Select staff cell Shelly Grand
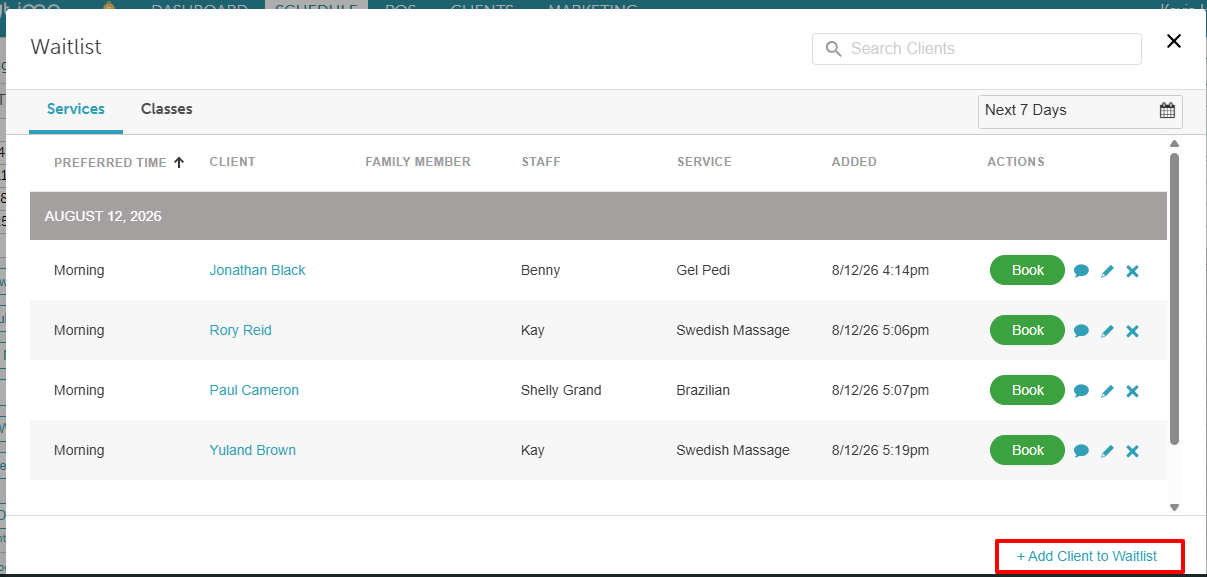The image size is (1207, 577). (x=561, y=390)
